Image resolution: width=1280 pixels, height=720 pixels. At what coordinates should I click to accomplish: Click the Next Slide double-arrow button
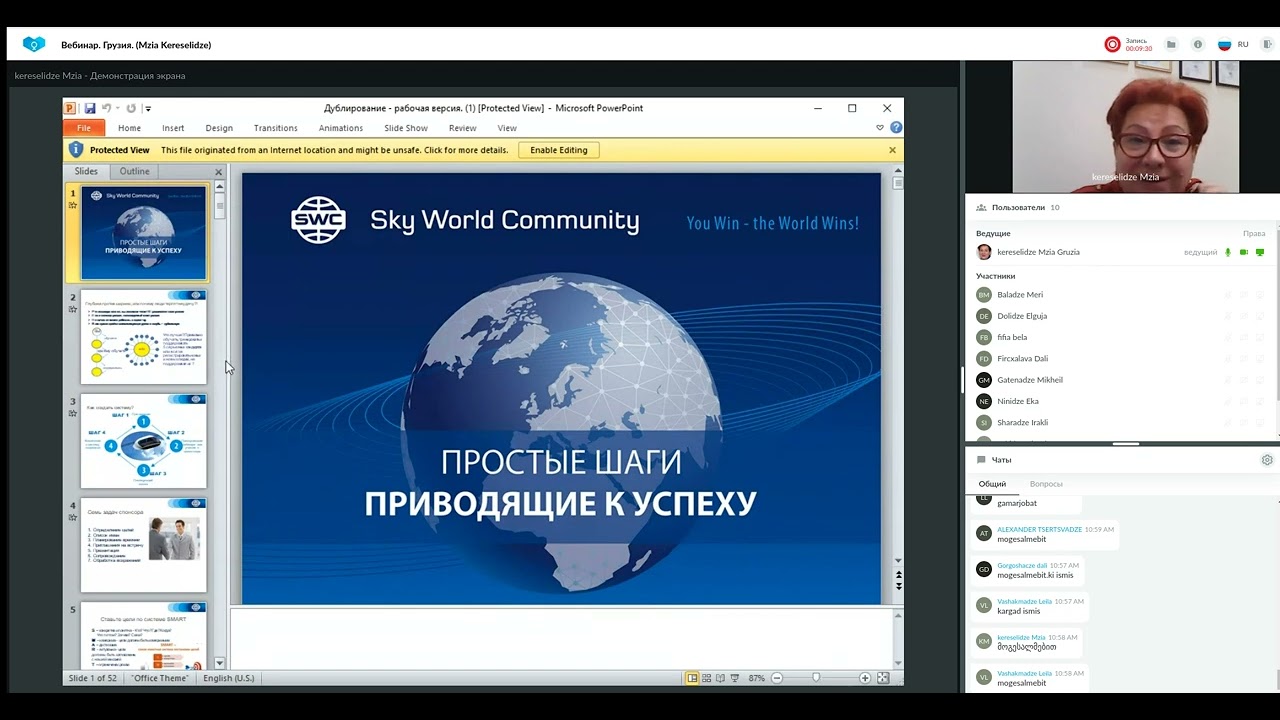click(898, 586)
